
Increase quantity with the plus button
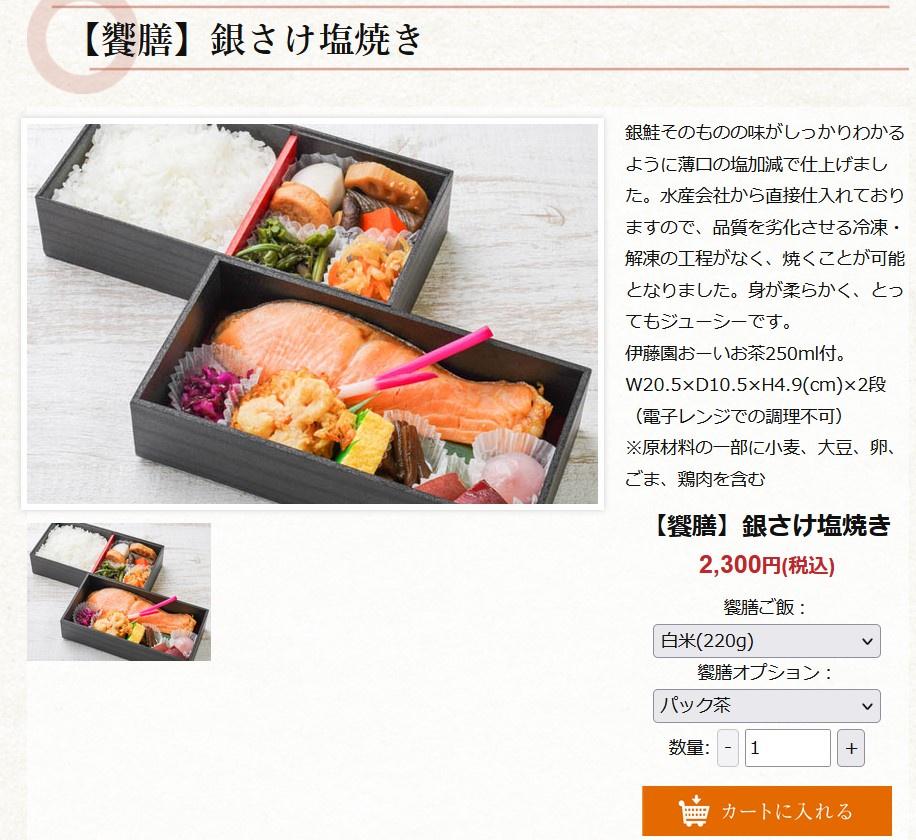coord(851,748)
